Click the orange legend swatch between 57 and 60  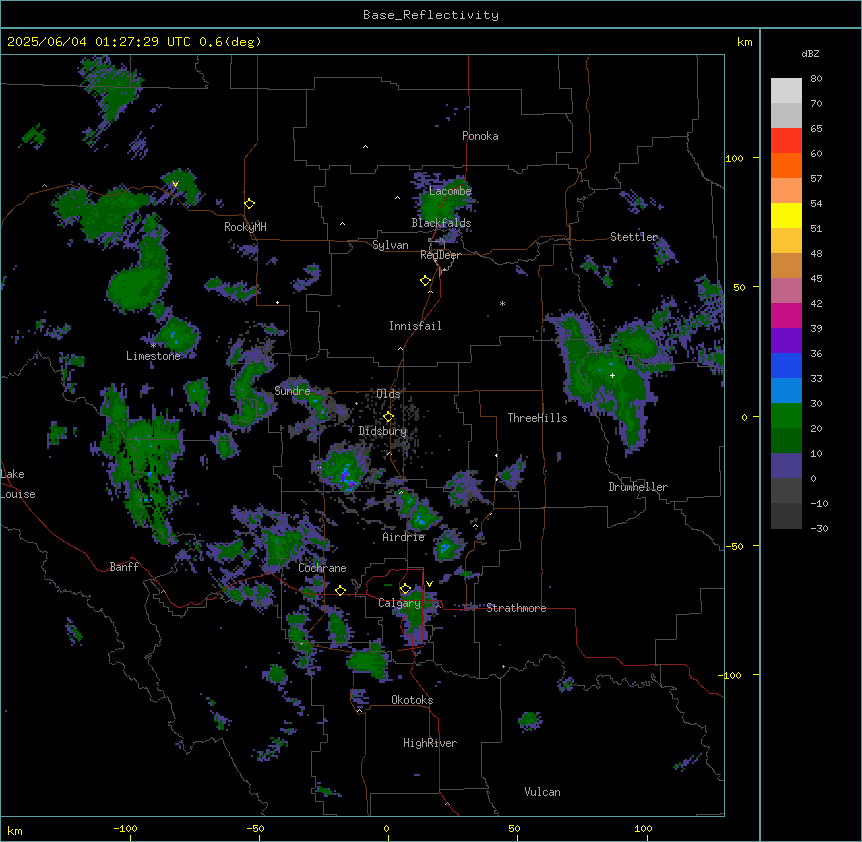coord(786,166)
